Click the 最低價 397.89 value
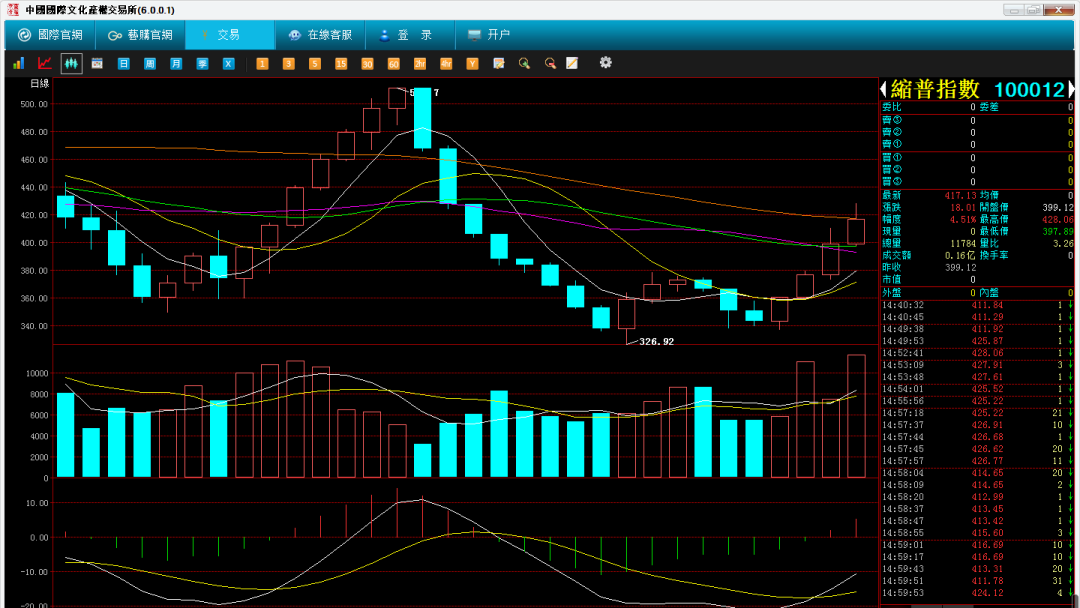The height and width of the screenshot is (608, 1080). [1057, 231]
